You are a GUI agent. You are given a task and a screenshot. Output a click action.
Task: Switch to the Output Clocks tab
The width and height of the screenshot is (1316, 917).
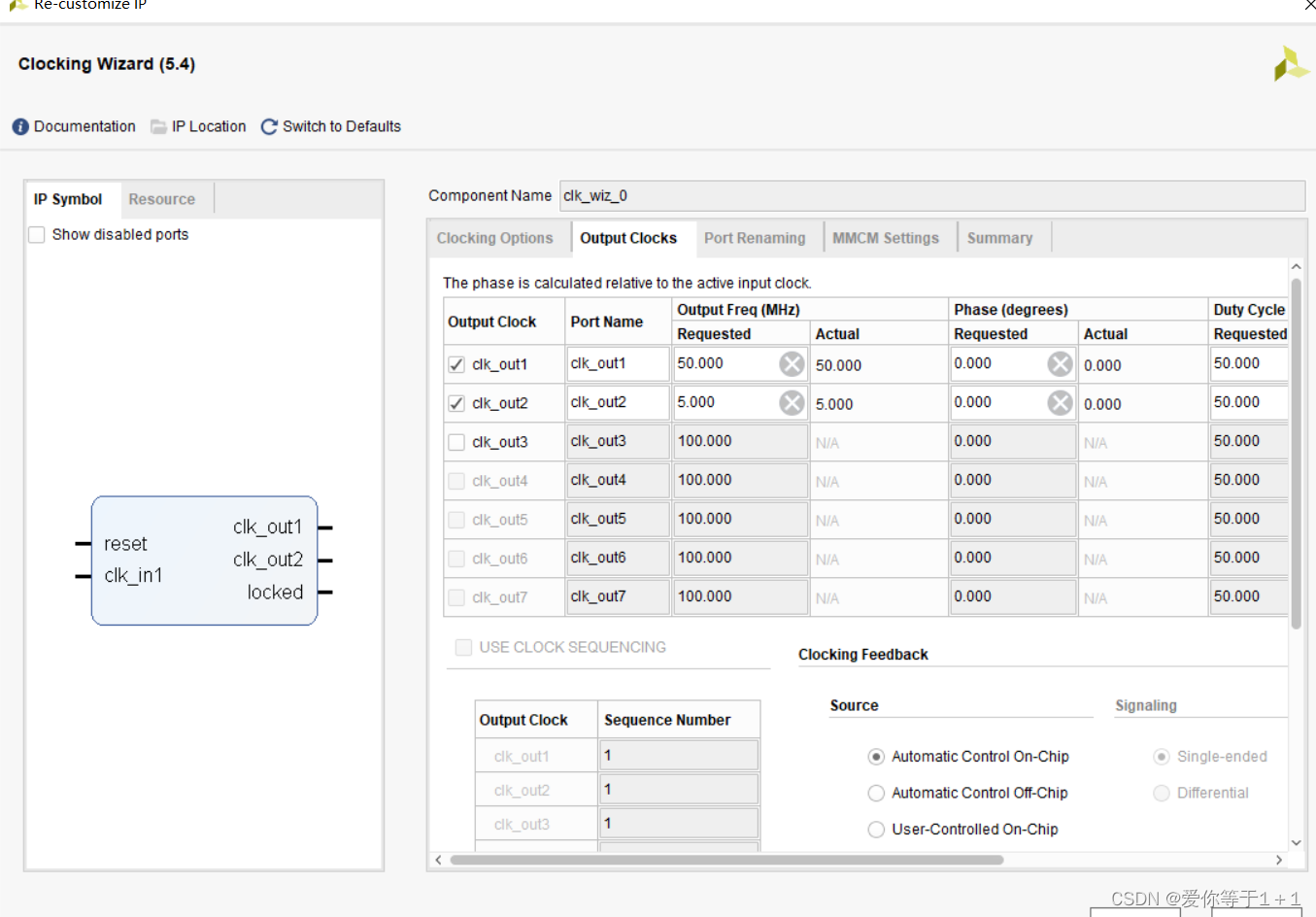point(628,239)
